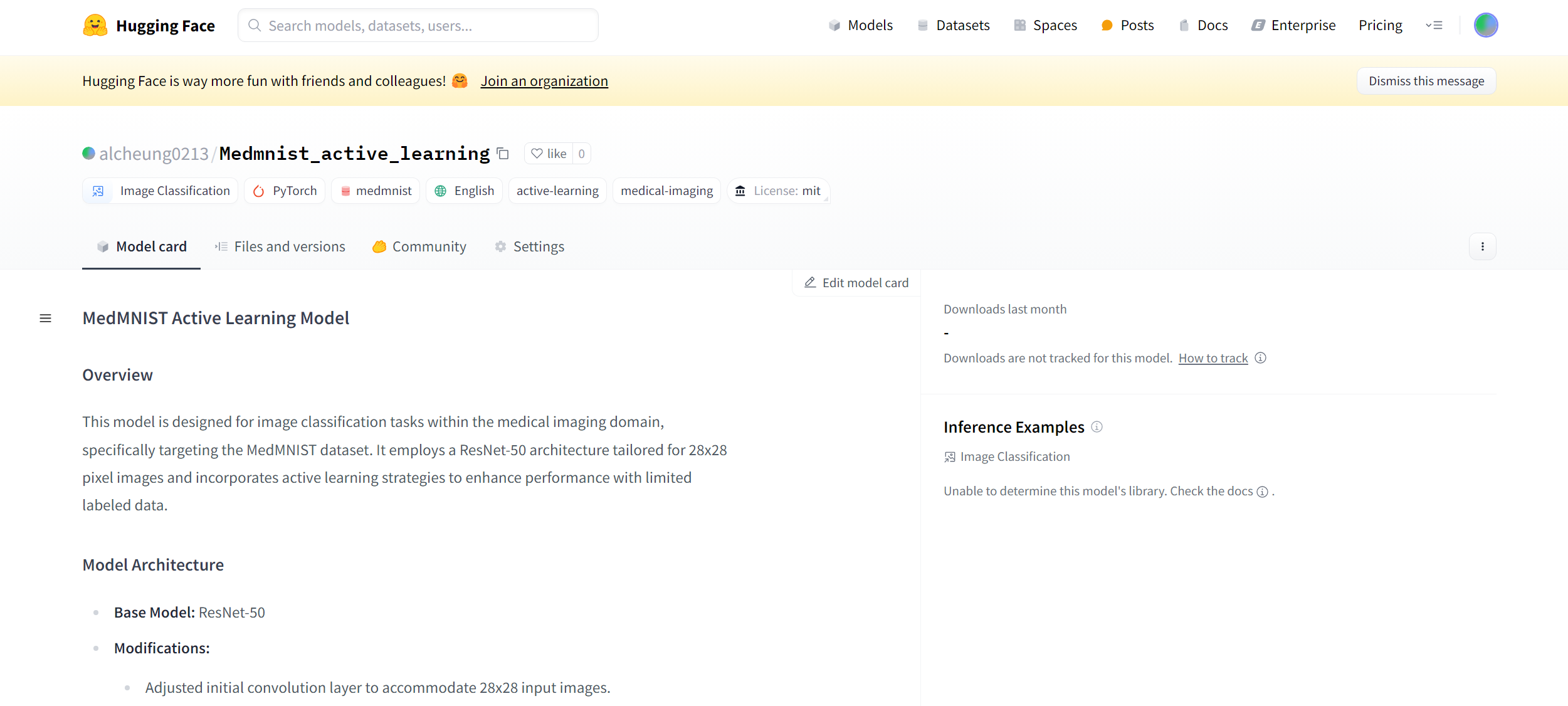This screenshot has height=706, width=1568.
Task: Open the user profile avatar
Action: (1485, 25)
